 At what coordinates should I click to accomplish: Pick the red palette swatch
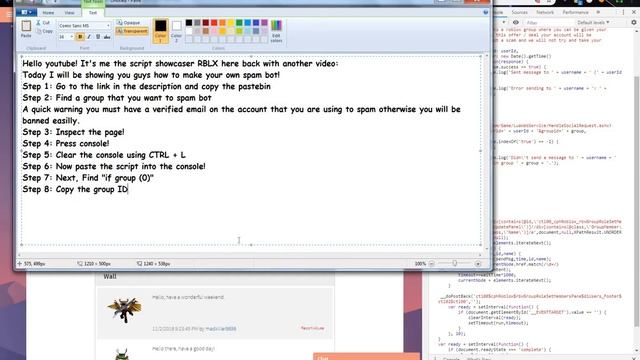(x=214, y=22)
